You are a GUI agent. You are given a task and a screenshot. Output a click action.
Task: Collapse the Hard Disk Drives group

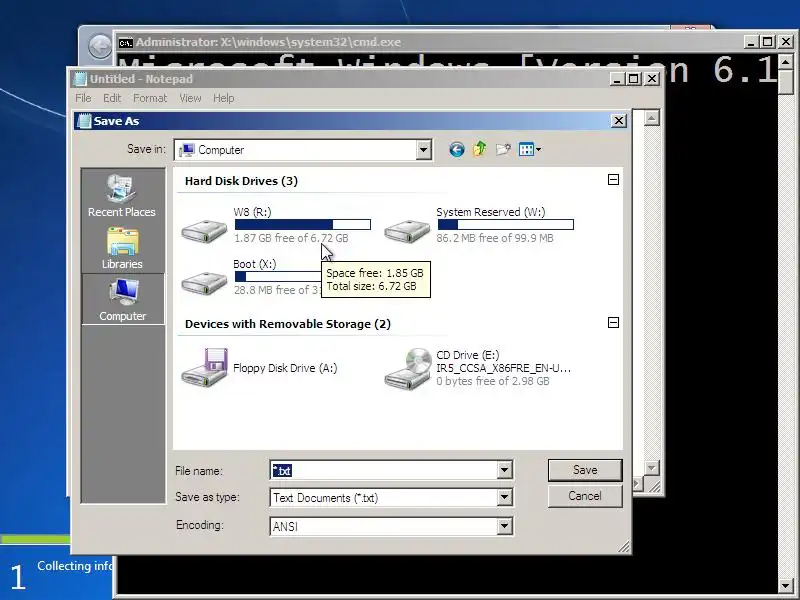click(x=613, y=180)
